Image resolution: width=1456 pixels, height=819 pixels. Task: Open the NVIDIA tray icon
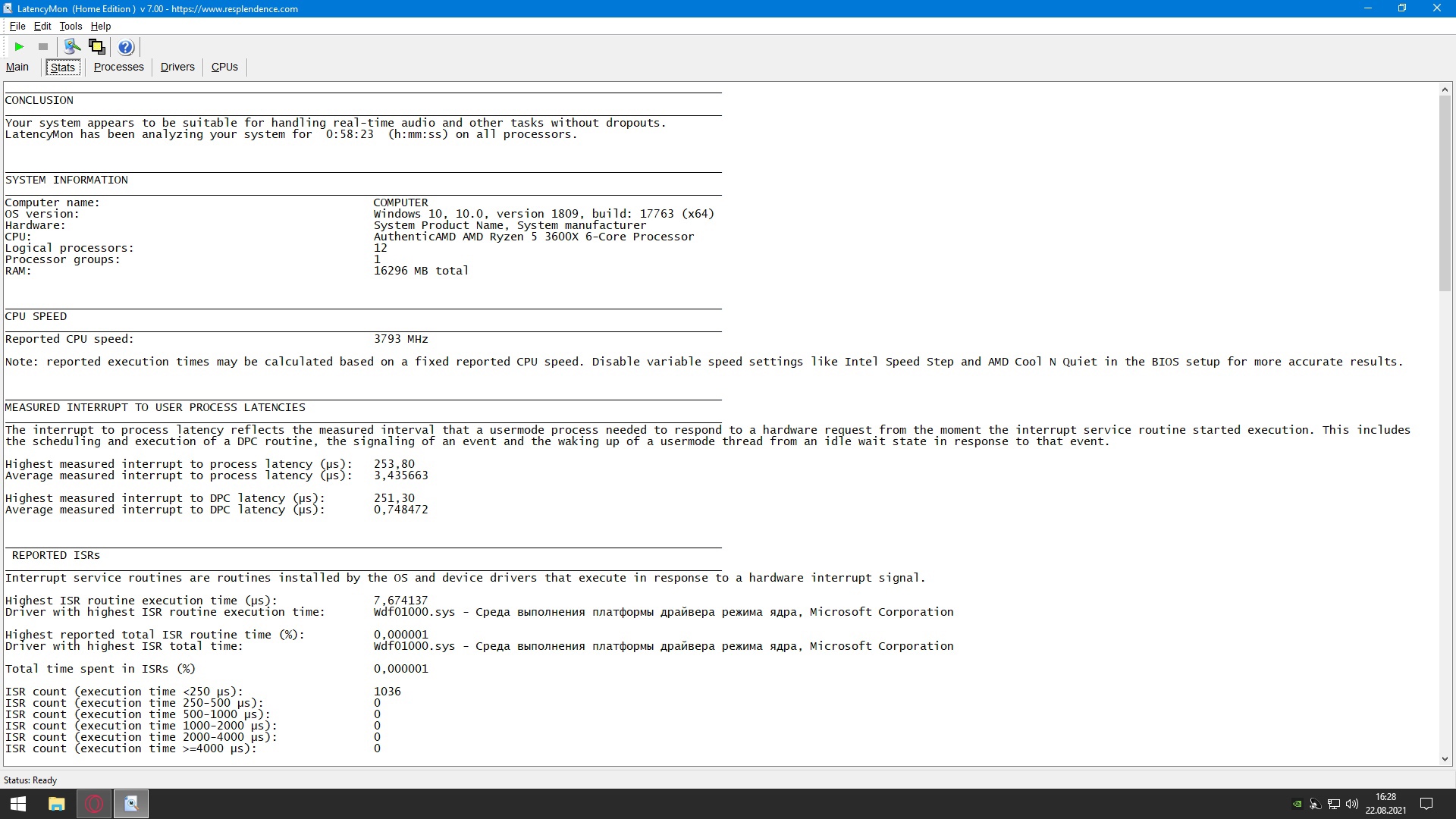click(1298, 804)
